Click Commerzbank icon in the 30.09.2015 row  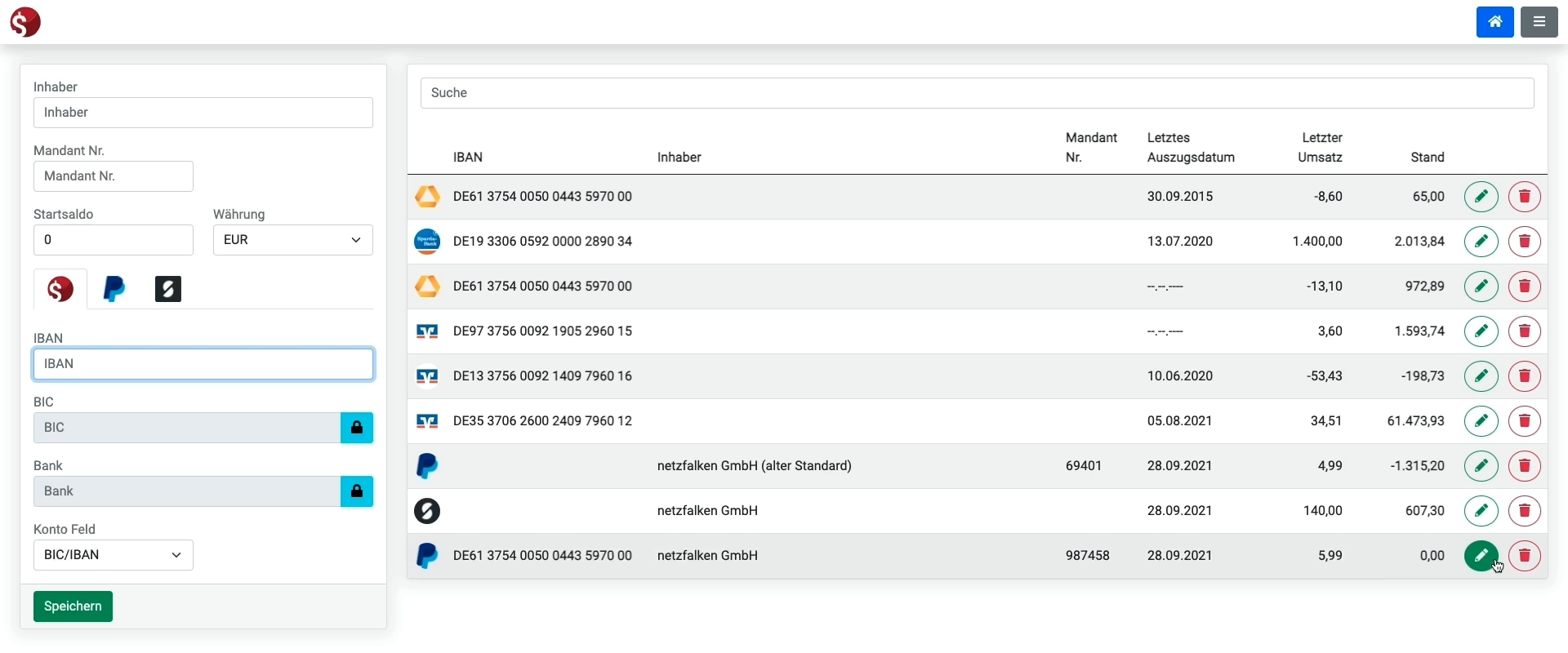427,197
